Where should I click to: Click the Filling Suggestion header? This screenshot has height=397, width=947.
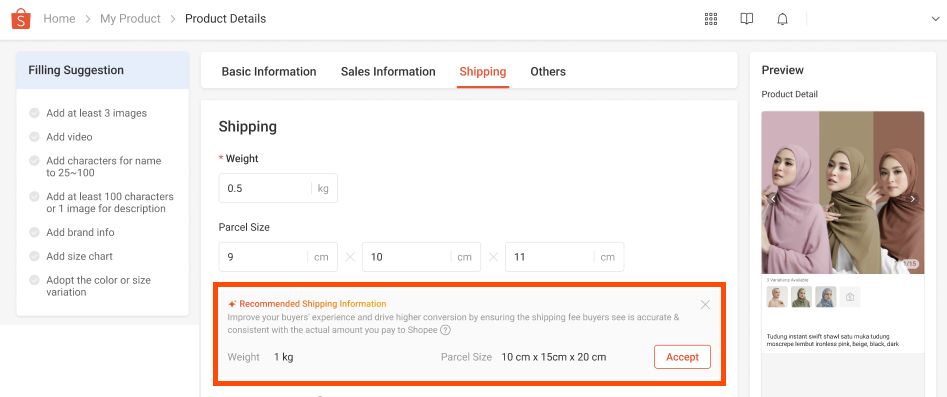click(x=103, y=70)
